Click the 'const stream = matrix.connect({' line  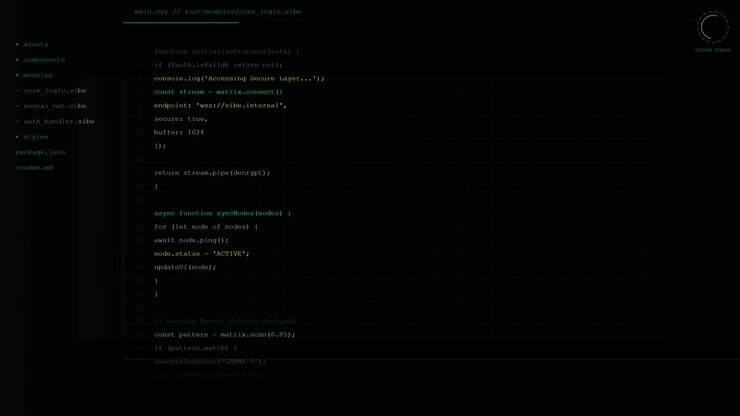coord(218,92)
